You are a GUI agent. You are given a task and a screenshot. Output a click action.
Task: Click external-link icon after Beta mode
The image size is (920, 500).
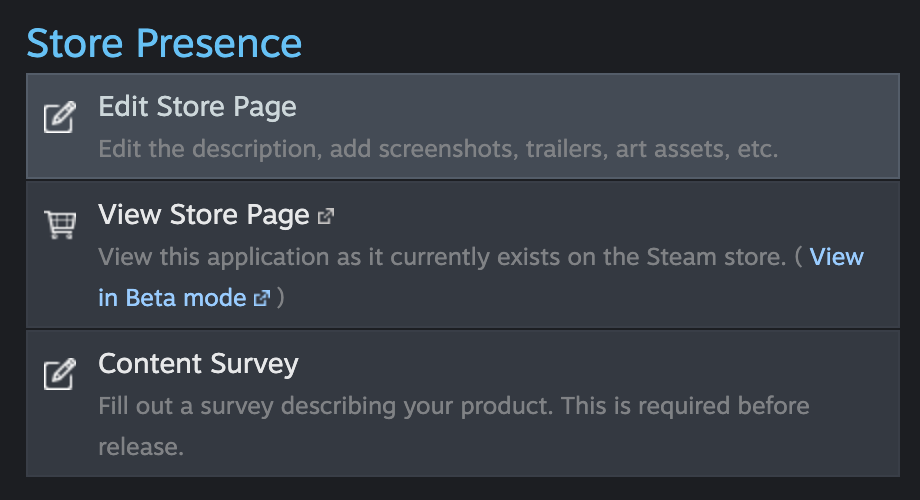(262, 298)
